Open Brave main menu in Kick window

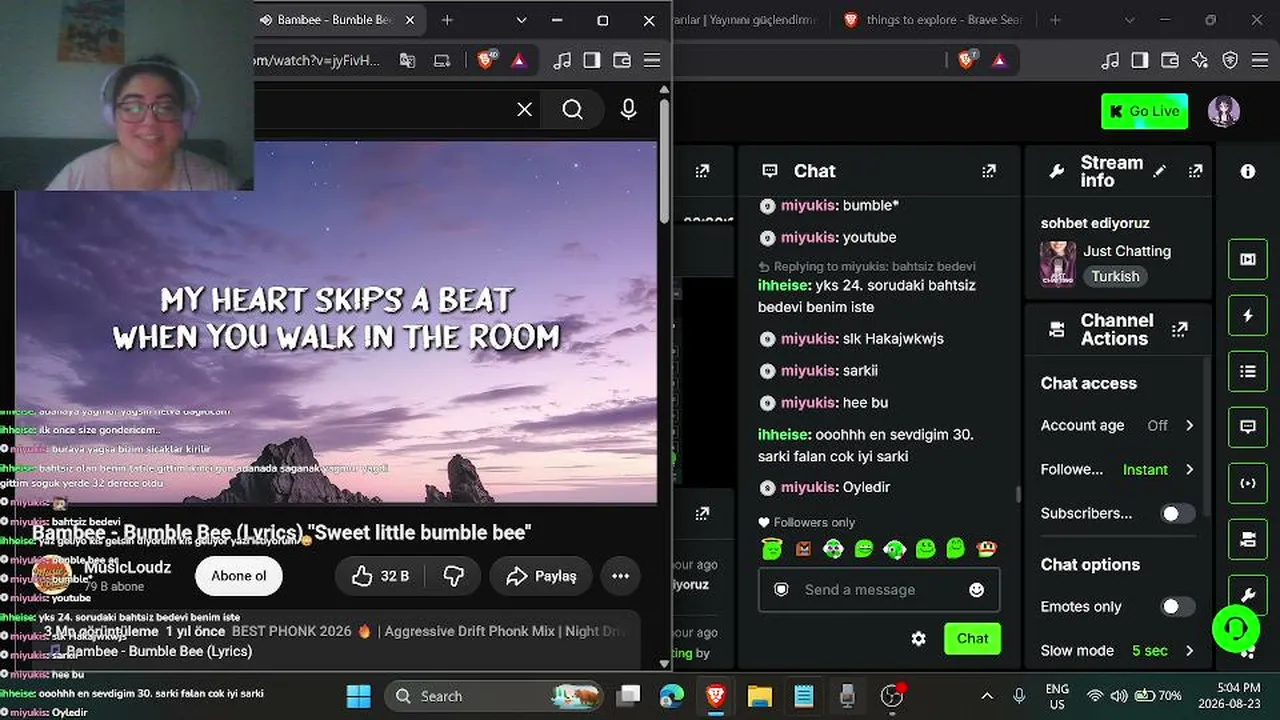(x=1260, y=61)
